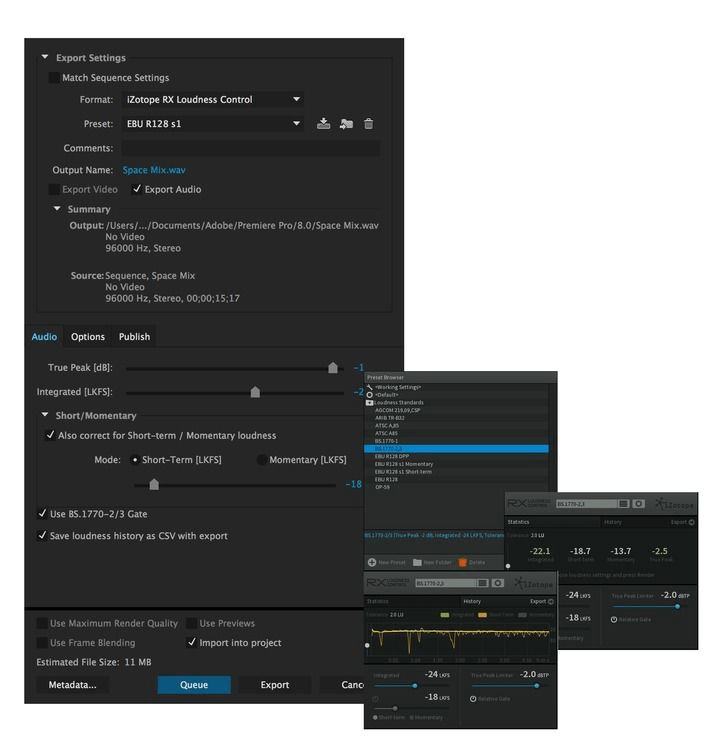Select Momentary [LKFS] radio button
This screenshot has width=719, height=750.
[262, 460]
